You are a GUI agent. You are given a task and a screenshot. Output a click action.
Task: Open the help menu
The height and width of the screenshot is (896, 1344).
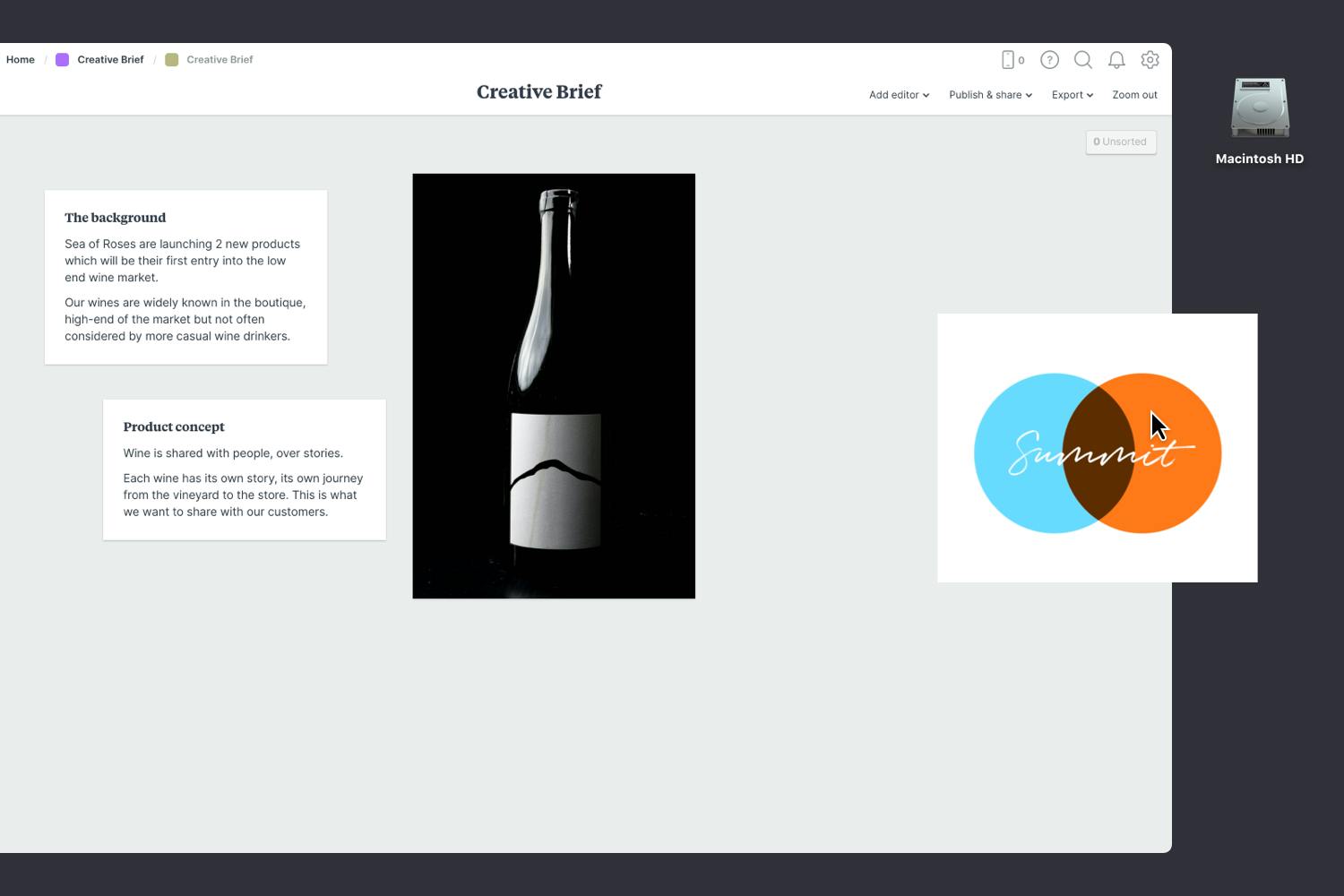coord(1049,59)
